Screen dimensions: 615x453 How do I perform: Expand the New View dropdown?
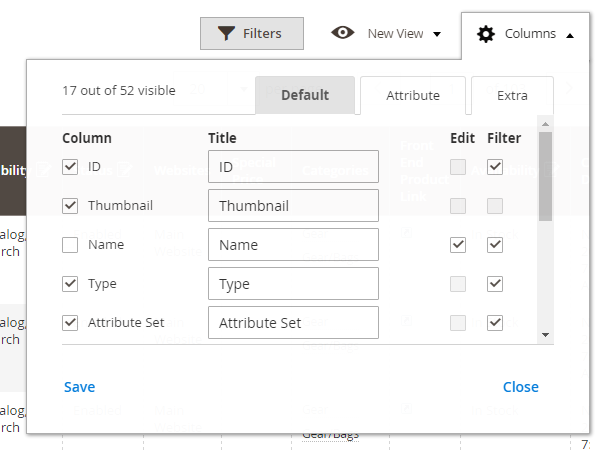[x=404, y=34]
